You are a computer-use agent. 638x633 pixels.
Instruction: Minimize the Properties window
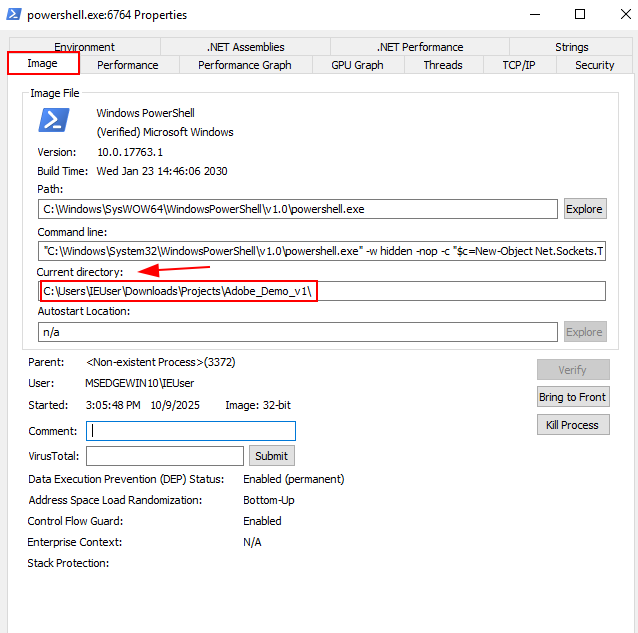(x=535, y=14)
